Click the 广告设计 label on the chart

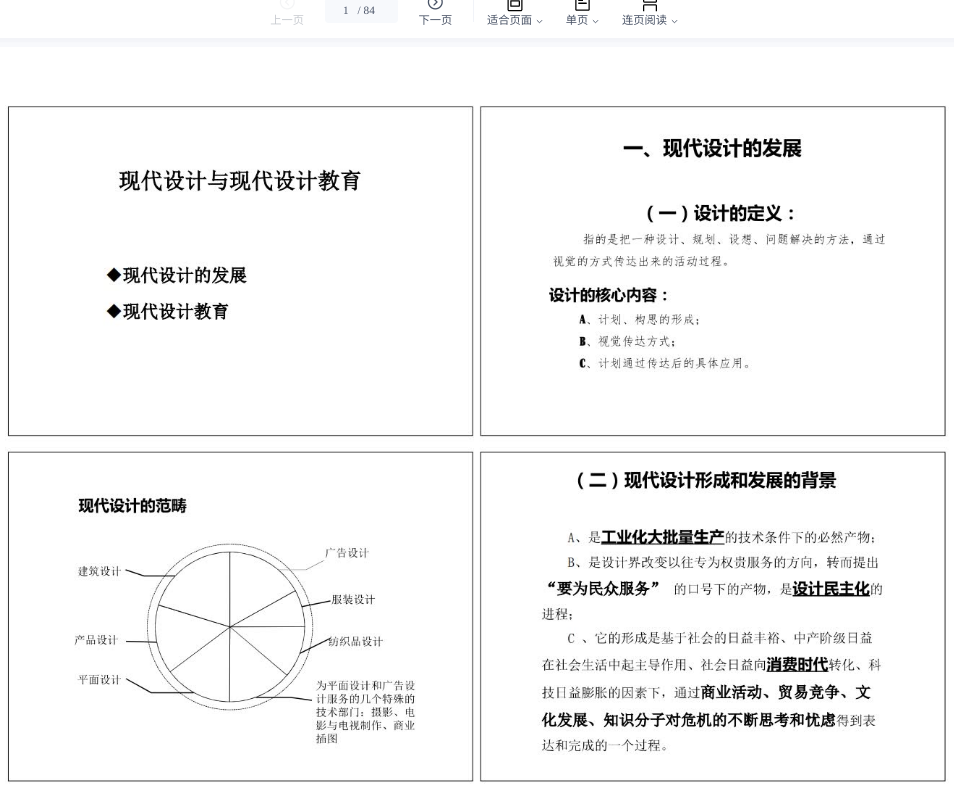tap(347, 553)
